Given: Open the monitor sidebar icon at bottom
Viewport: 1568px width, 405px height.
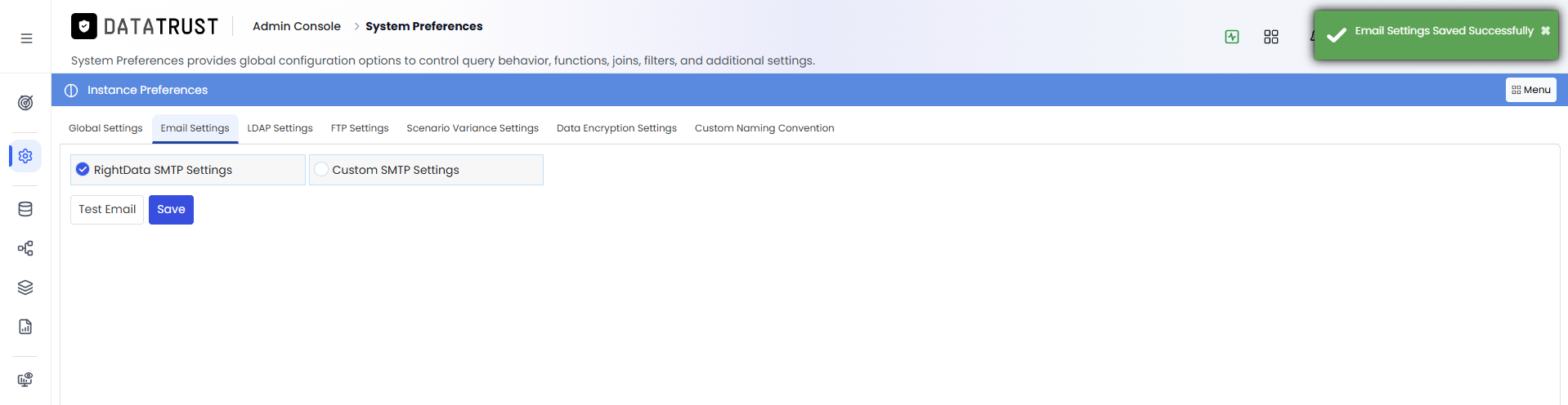Looking at the screenshot, I should (25, 380).
